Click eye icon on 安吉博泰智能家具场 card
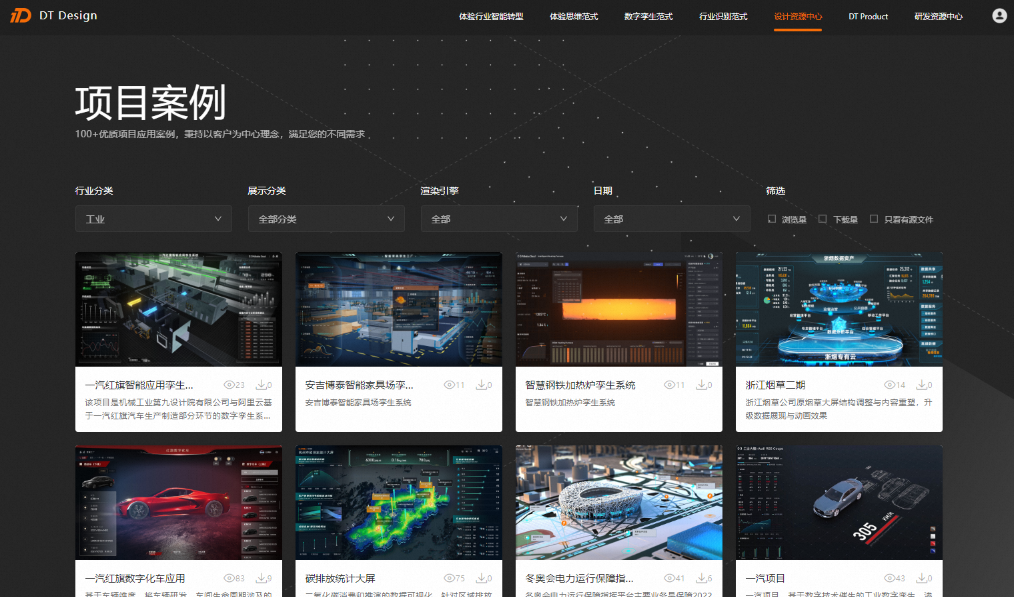1014x597 pixels. [x=449, y=385]
